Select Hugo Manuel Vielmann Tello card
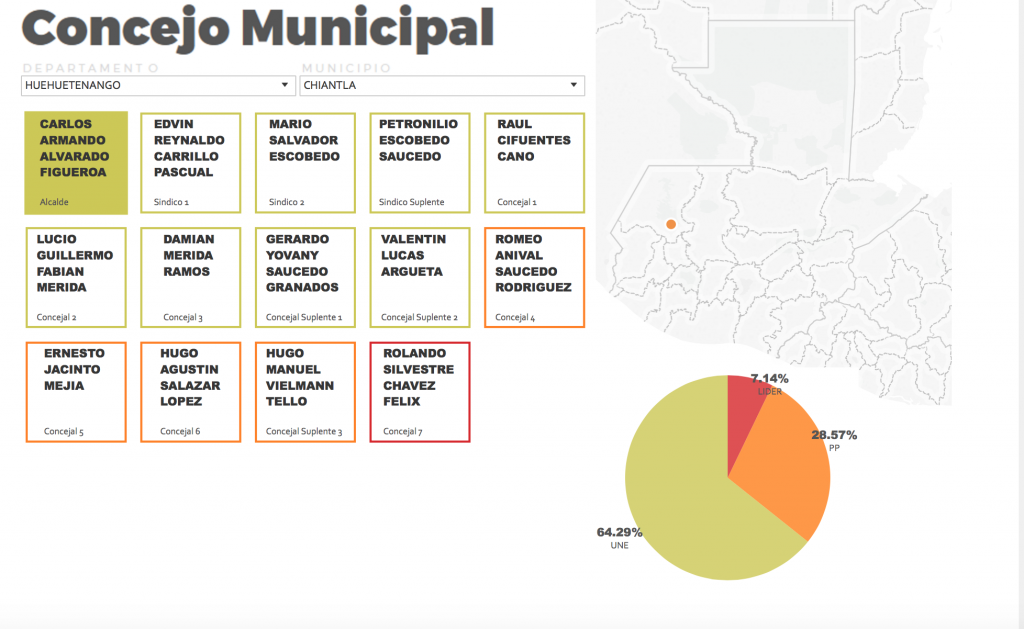Image resolution: width=1024 pixels, height=629 pixels. [x=305, y=392]
